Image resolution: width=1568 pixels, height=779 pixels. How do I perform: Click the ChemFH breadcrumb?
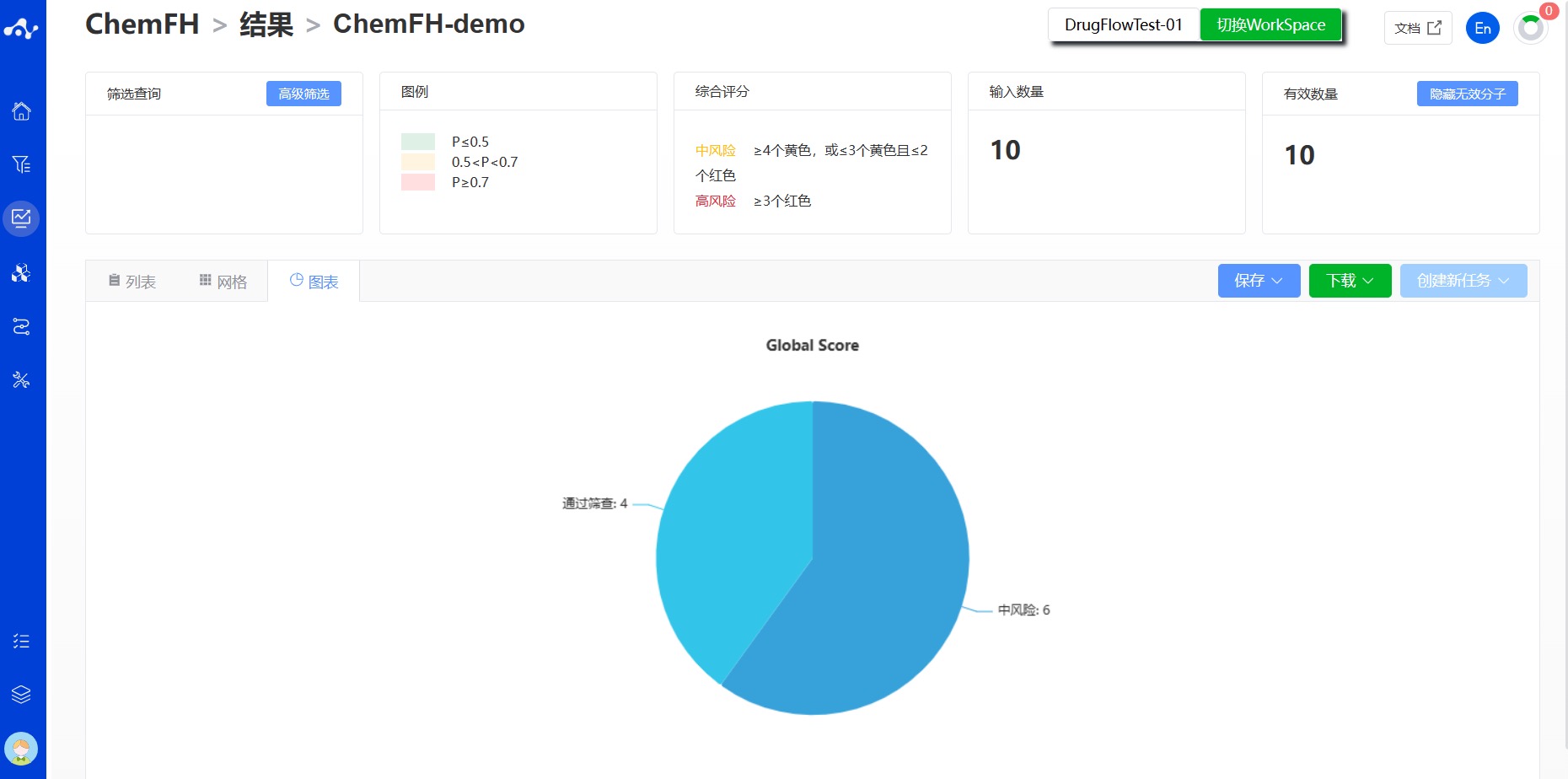[x=142, y=24]
